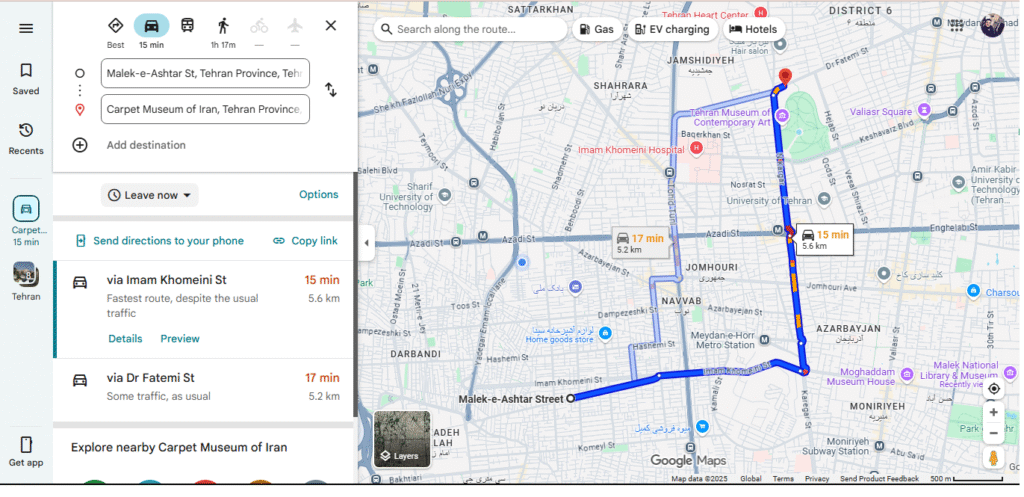The height and width of the screenshot is (497, 1024).
Task: Click Street View pegman icon
Action: tap(993, 458)
